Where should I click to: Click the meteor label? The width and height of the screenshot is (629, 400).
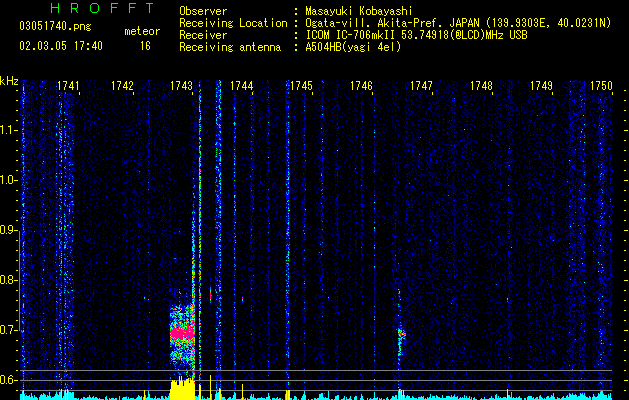(x=142, y=31)
